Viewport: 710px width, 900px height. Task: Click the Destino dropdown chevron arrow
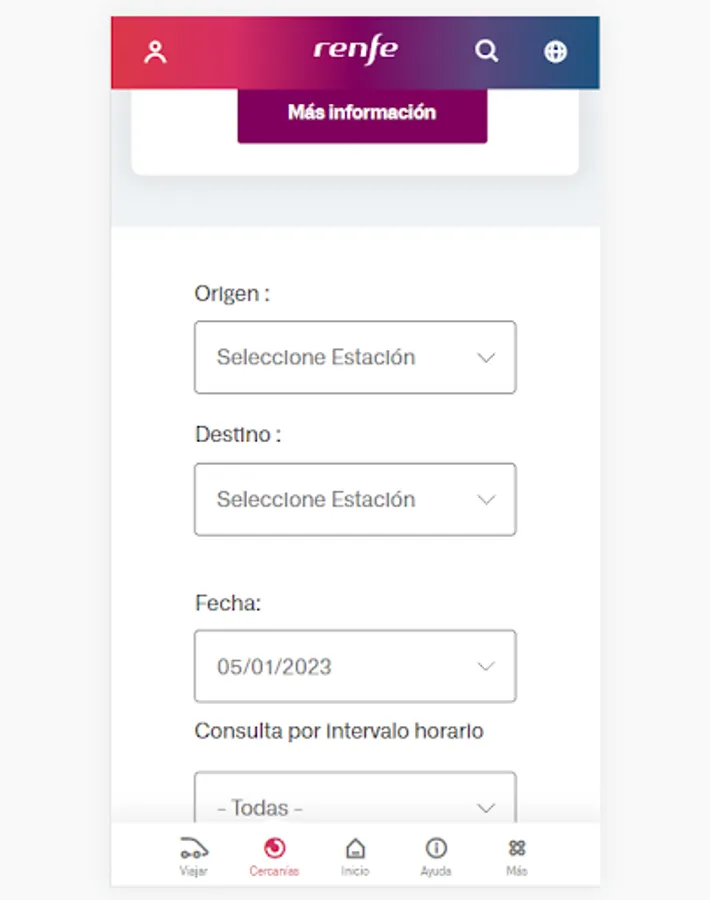coord(486,500)
